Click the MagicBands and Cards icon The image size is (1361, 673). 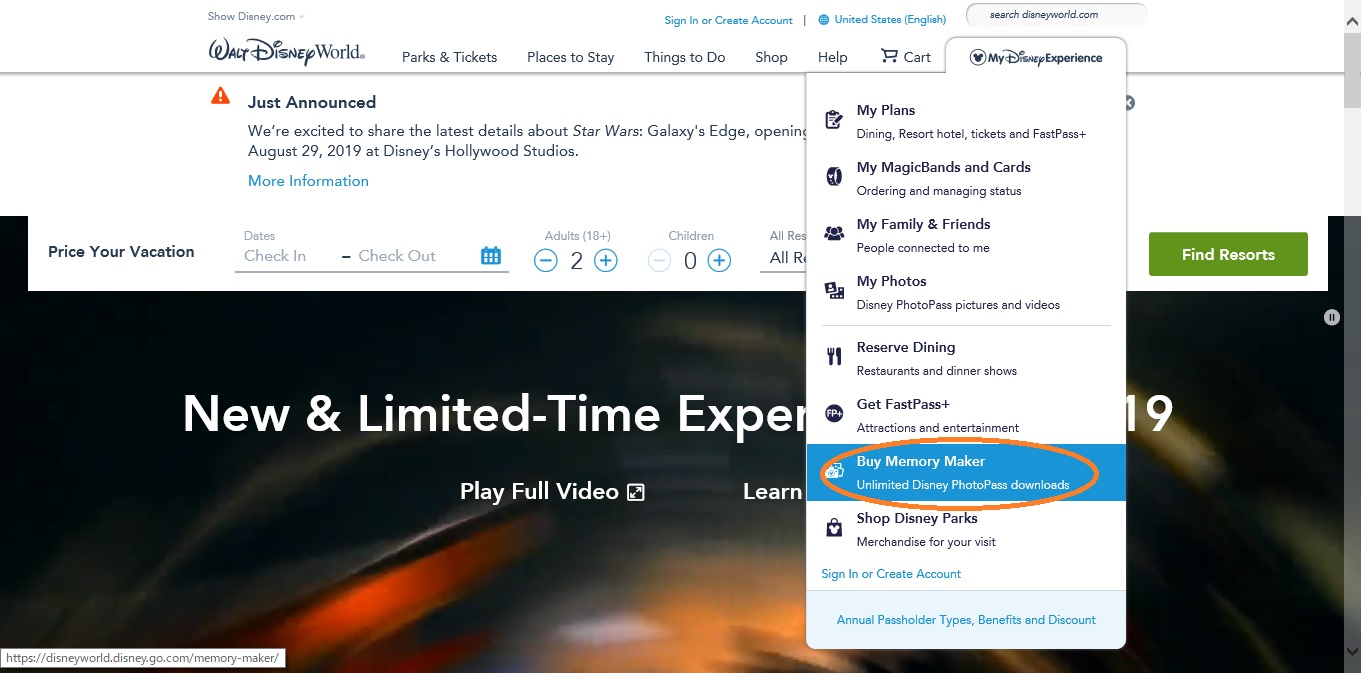point(833,177)
